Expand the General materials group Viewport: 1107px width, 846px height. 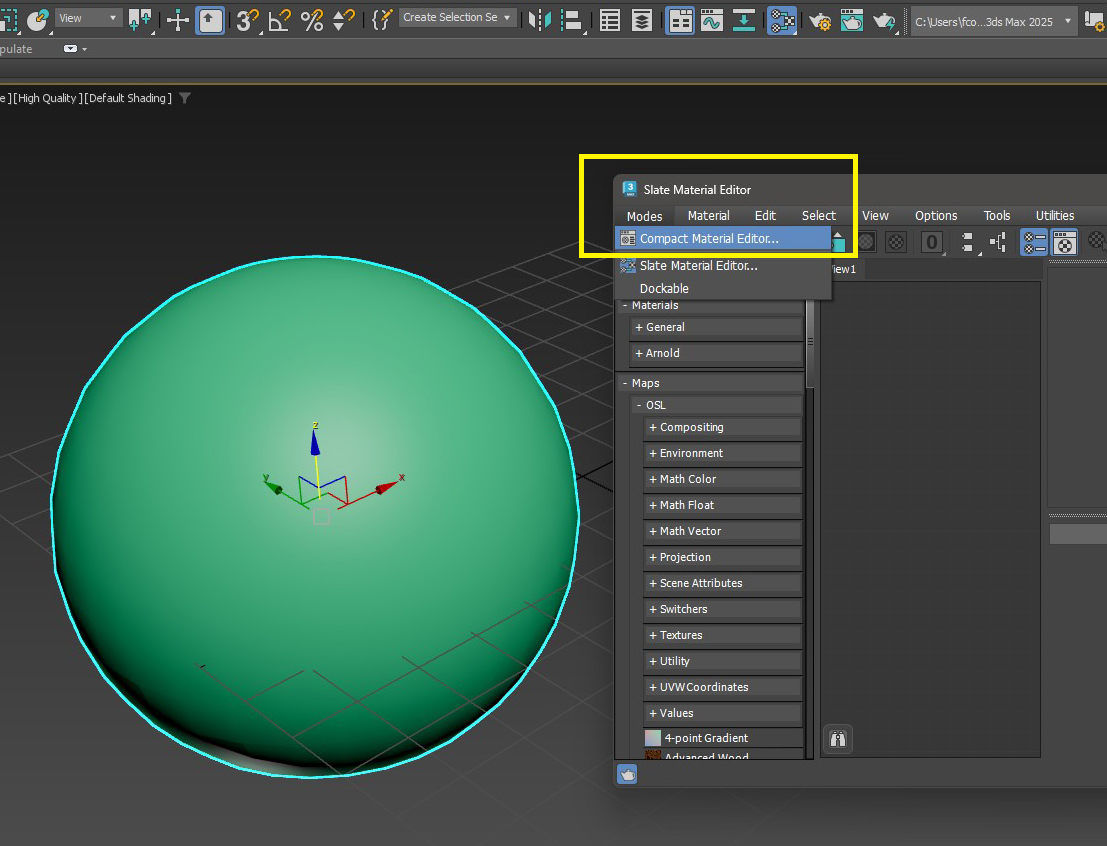pyautogui.click(x=716, y=327)
